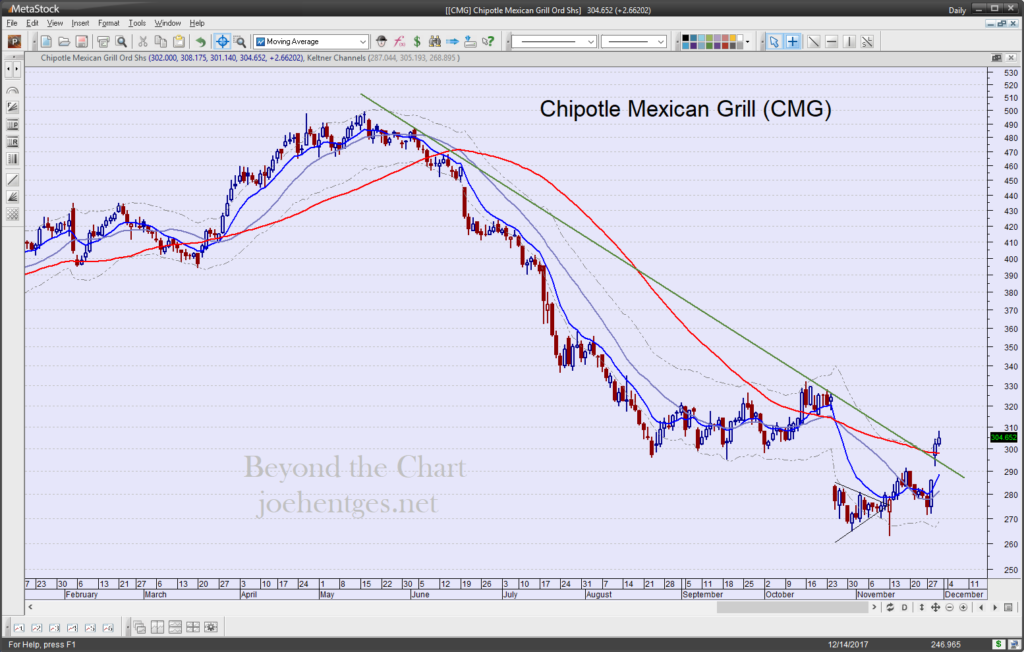The width and height of the screenshot is (1024, 652).
Task: Open the View menu
Action: pyautogui.click(x=55, y=23)
